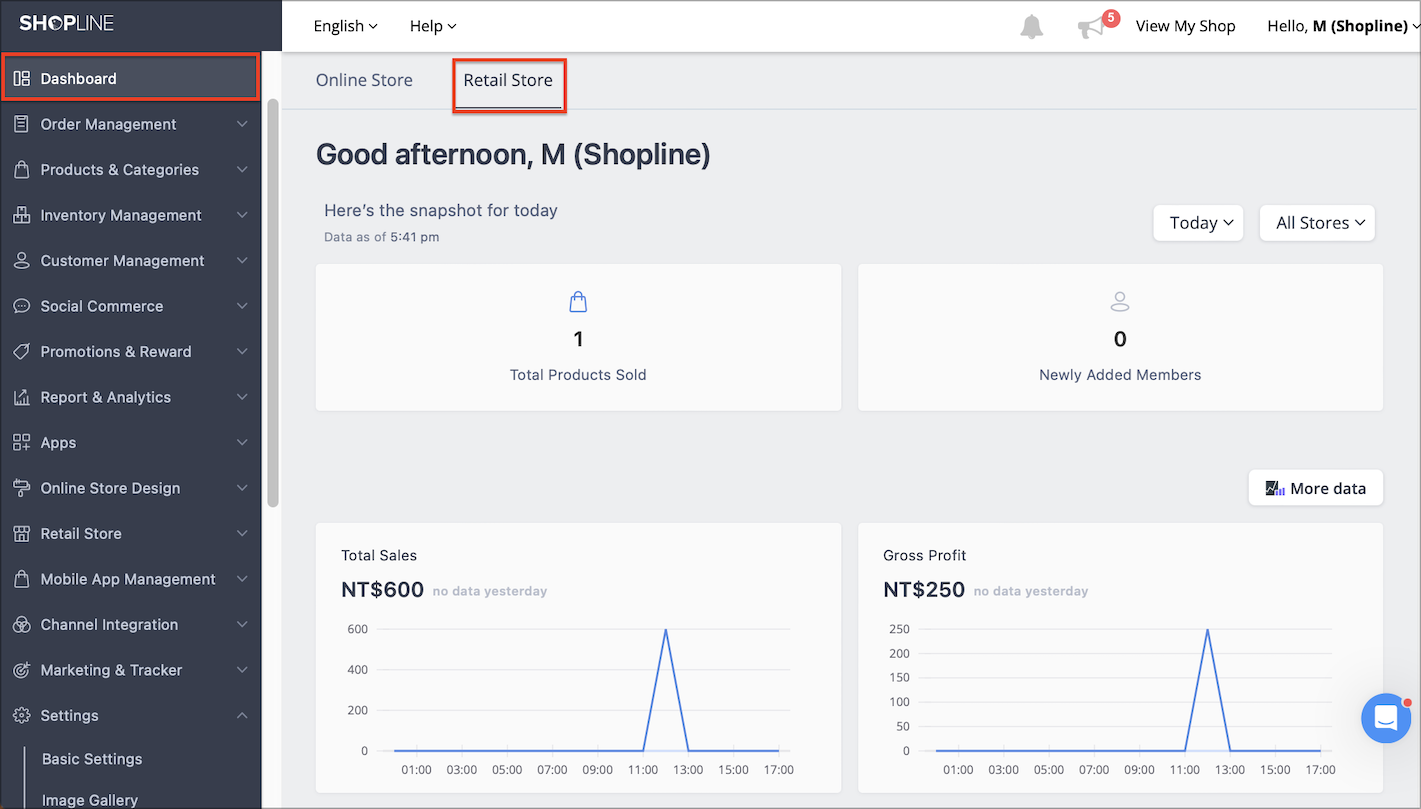Open Basic Settings submenu item

(92, 759)
